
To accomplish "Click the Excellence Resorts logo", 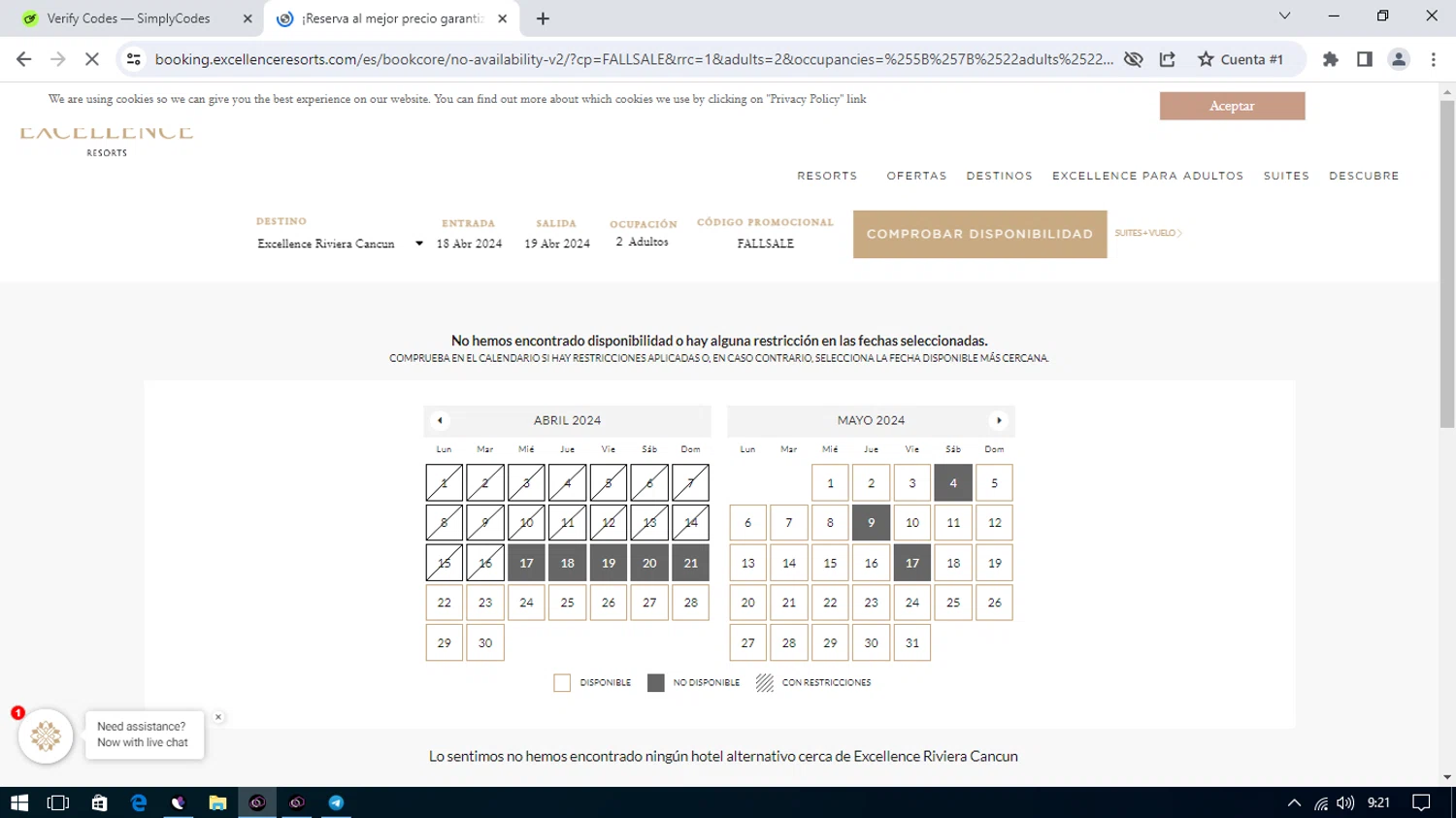I will pyautogui.click(x=107, y=142).
